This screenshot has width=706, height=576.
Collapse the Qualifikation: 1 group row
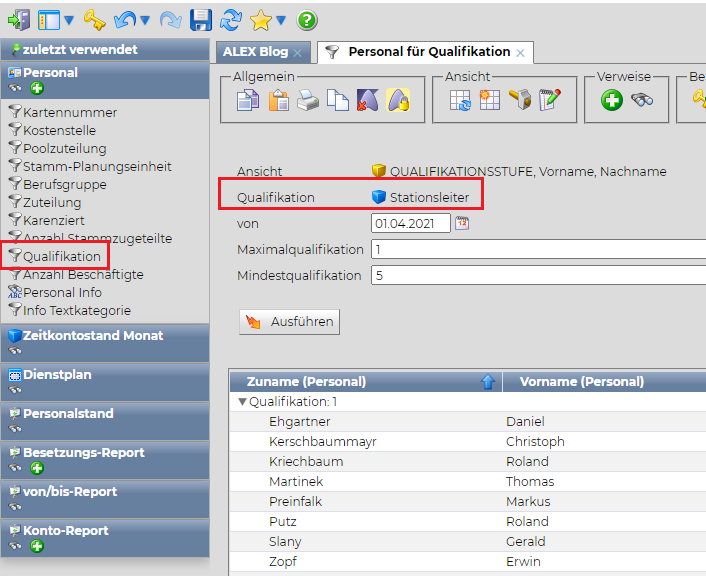pyautogui.click(x=242, y=402)
